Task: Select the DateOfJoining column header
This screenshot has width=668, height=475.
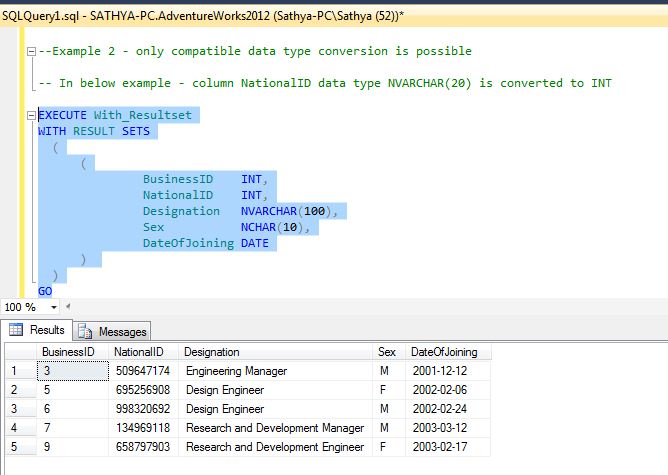Action: [x=448, y=352]
